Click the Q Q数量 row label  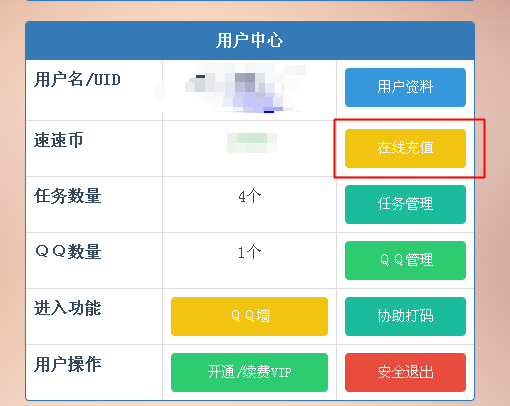pyautogui.click(x=68, y=252)
